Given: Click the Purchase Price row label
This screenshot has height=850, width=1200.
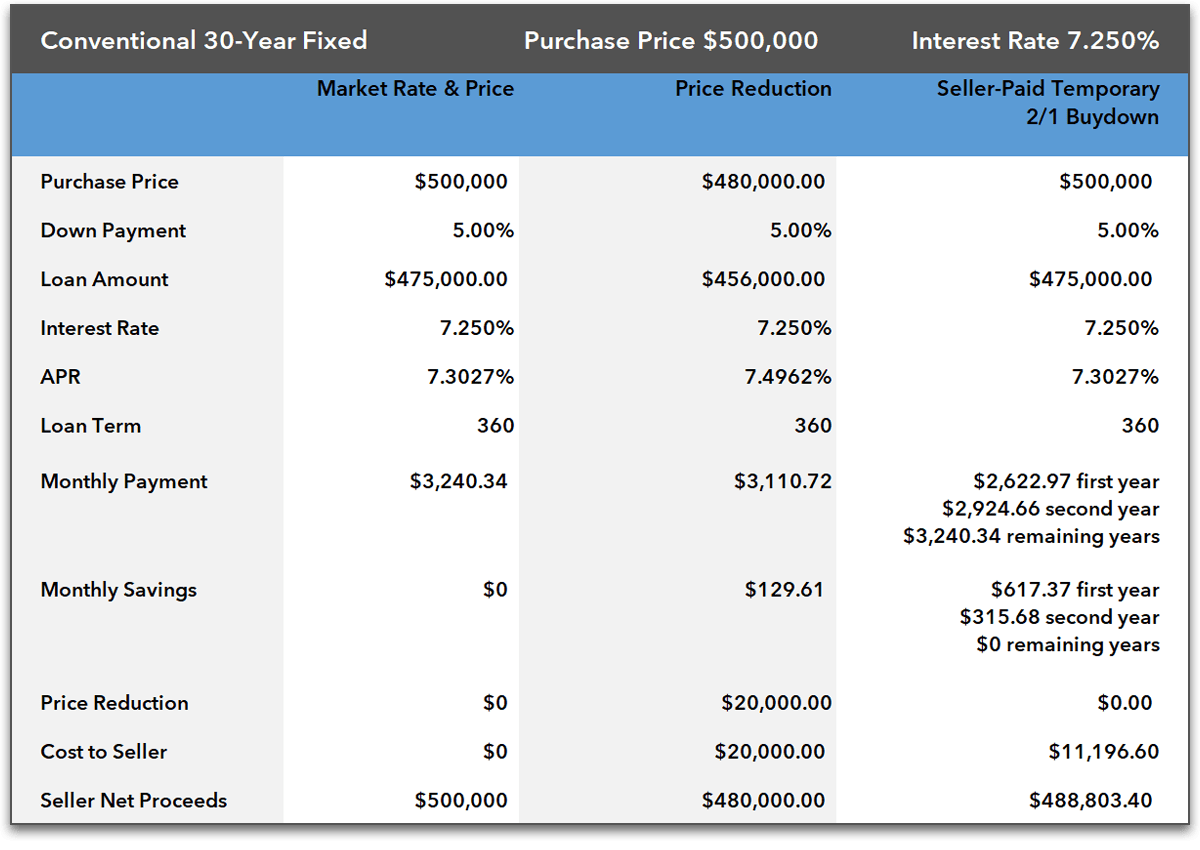Looking at the screenshot, I should click(109, 182).
